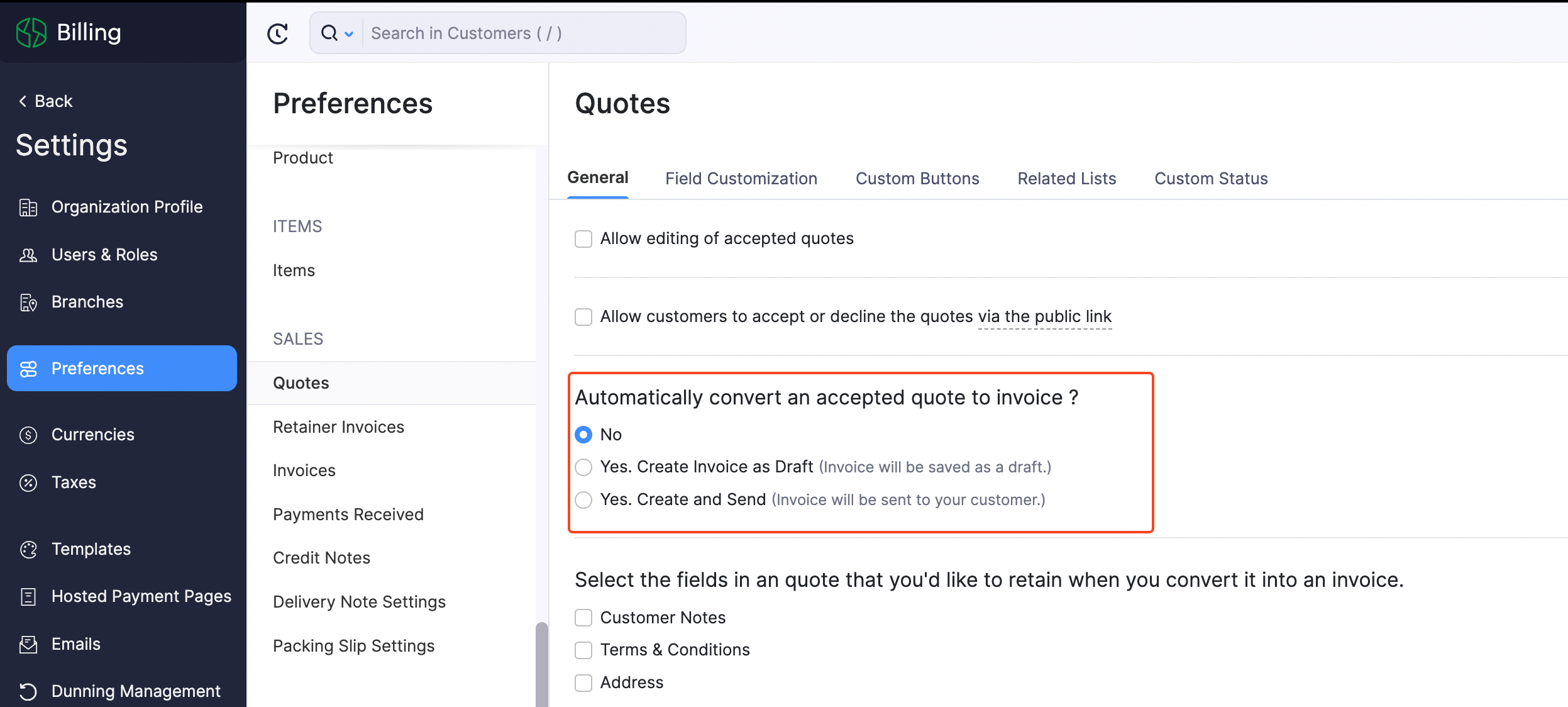Check the Customer Notes option

(583, 618)
